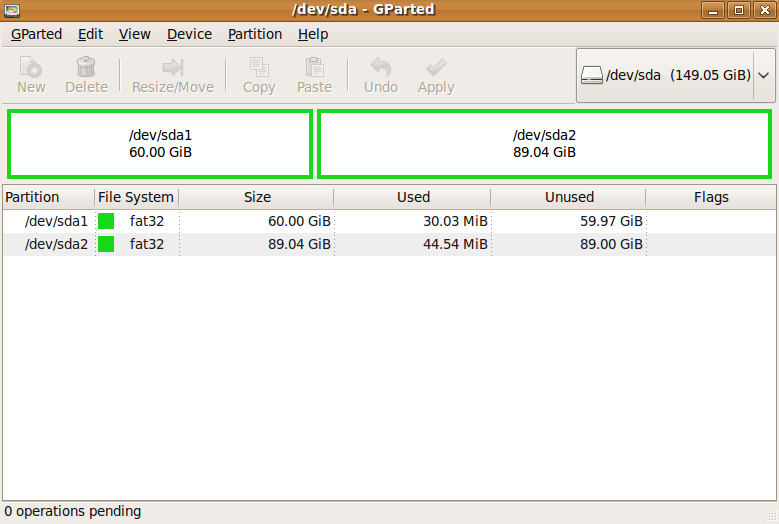
Task: Open the Device menu
Action: (189, 34)
